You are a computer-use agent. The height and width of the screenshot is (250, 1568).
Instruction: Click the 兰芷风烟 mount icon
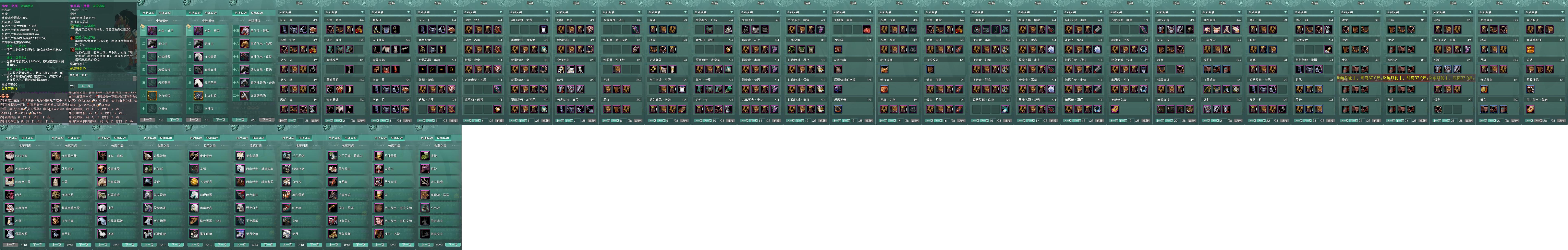(x=287, y=156)
